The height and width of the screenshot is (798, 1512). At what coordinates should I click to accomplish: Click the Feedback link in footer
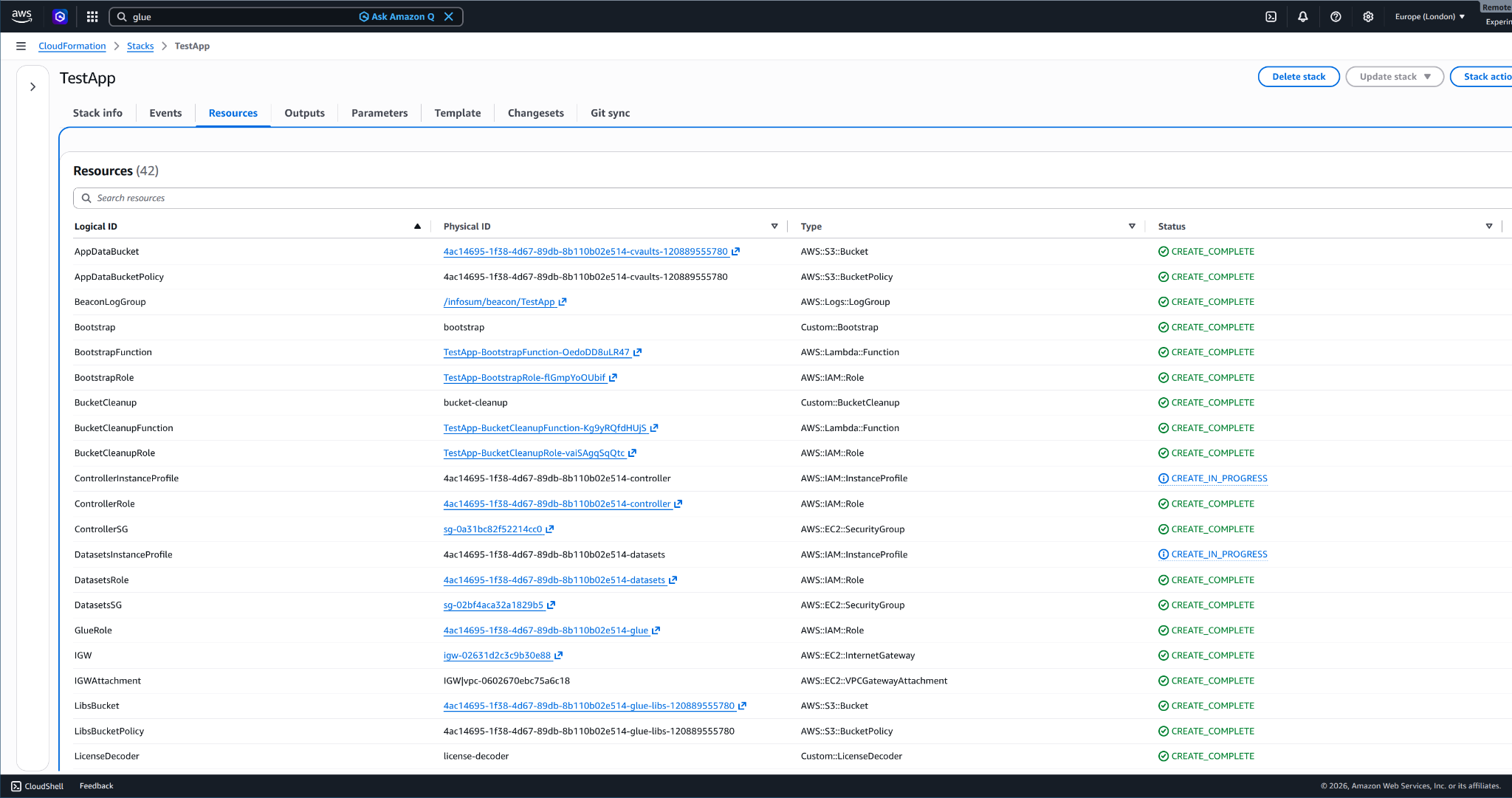pos(97,786)
